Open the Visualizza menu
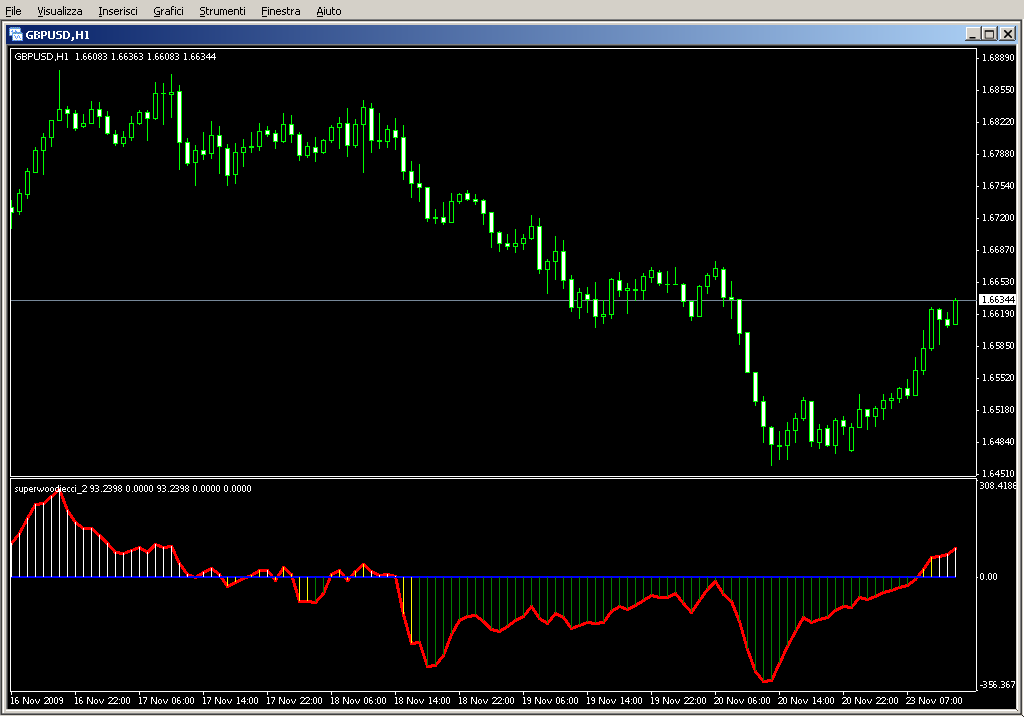Image resolution: width=1024 pixels, height=717 pixels. tap(59, 11)
